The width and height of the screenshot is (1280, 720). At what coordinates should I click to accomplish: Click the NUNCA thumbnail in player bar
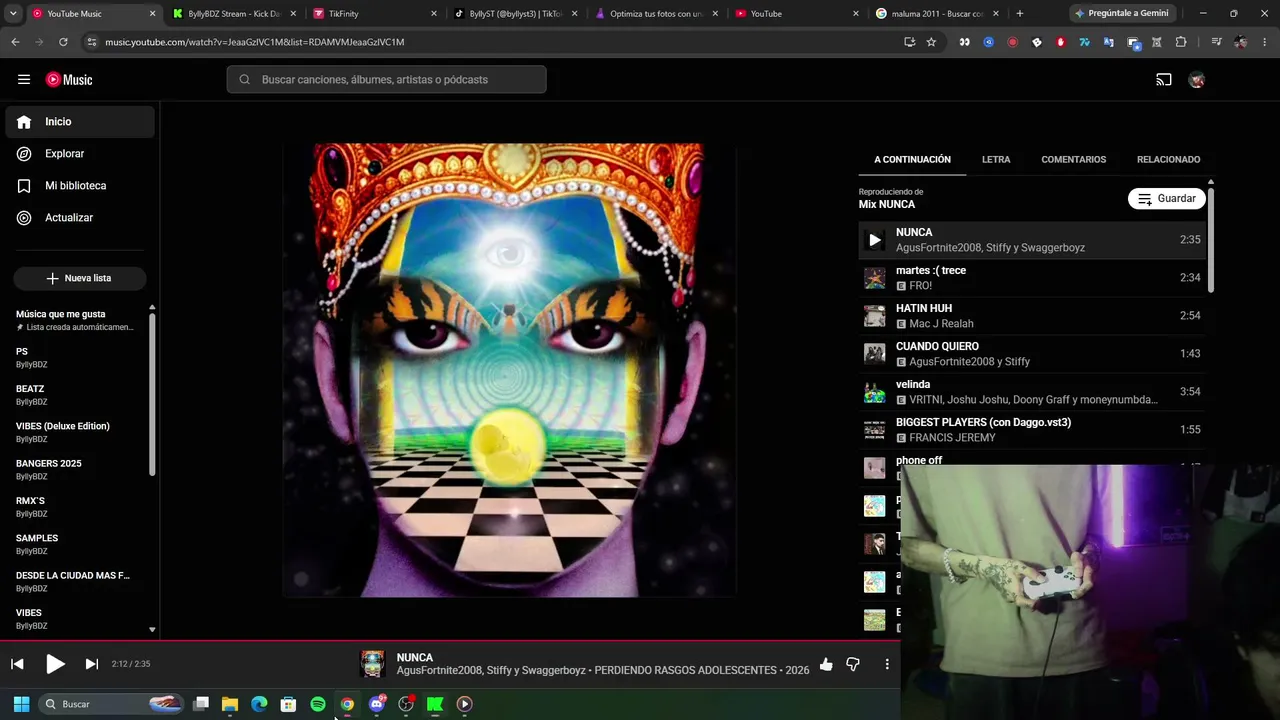(x=373, y=664)
